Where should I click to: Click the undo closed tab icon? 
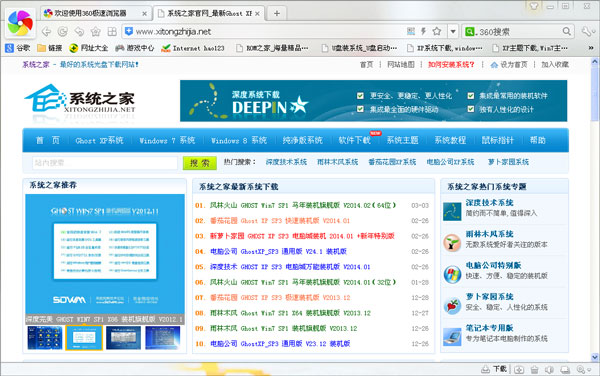(x=79, y=32)
